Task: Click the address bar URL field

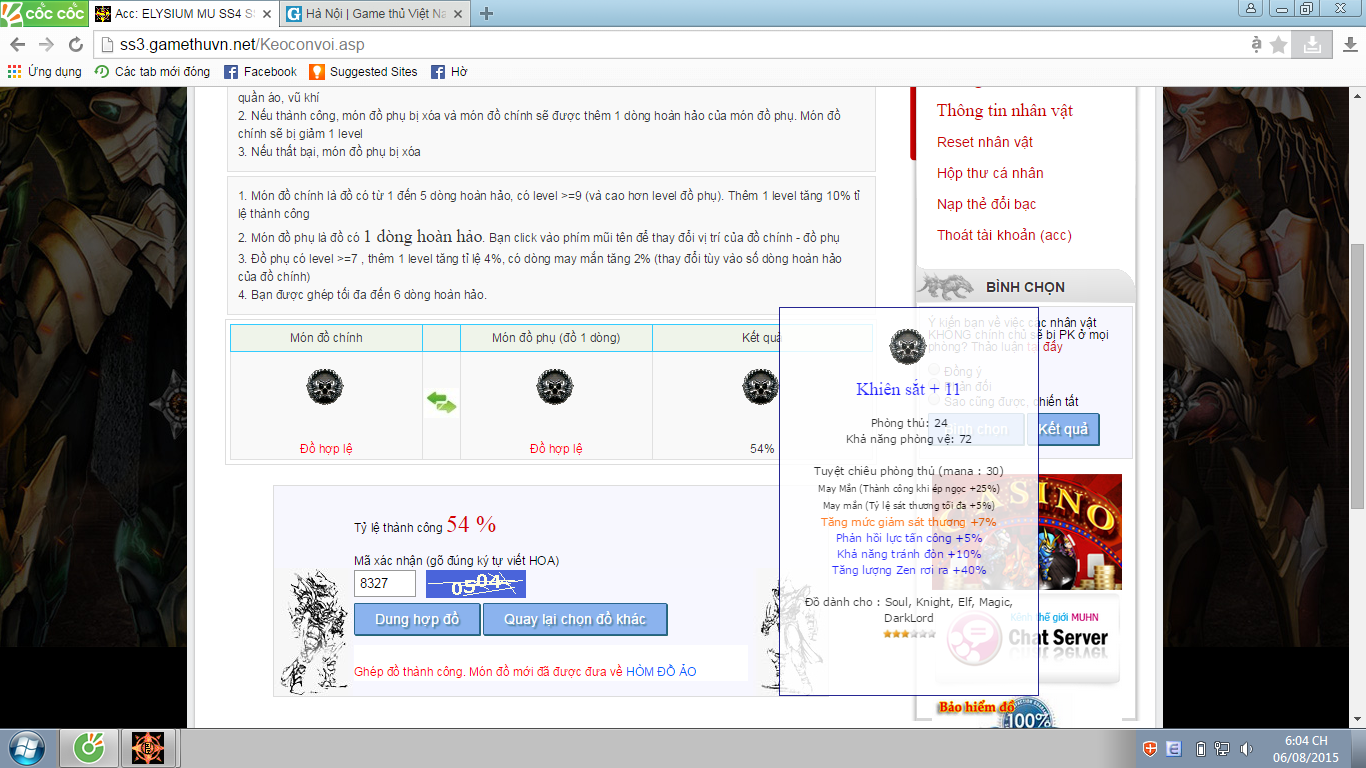Action: click(670, 45)
